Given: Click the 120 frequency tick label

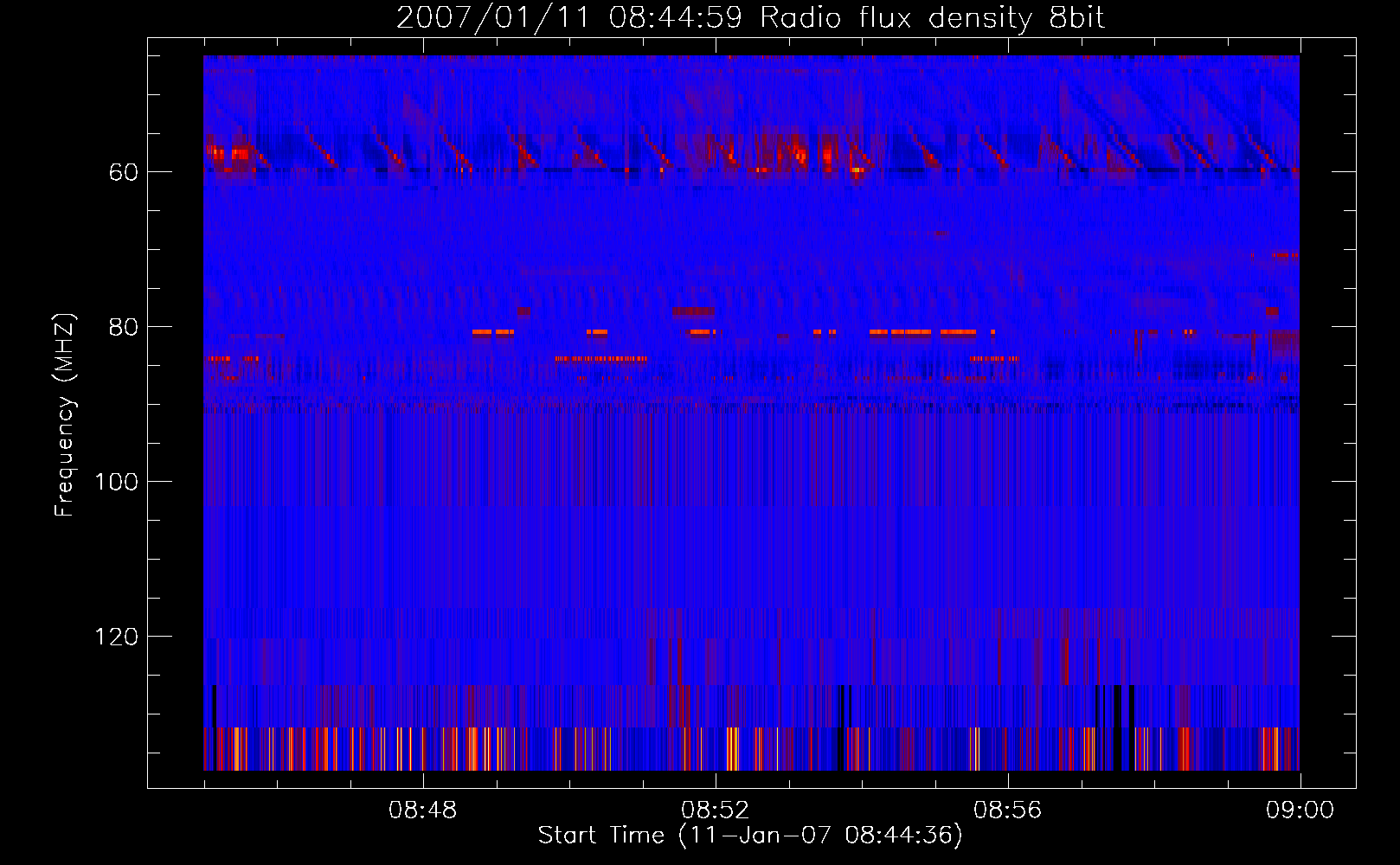Looking at the screenshot, I should pos(117,637).
